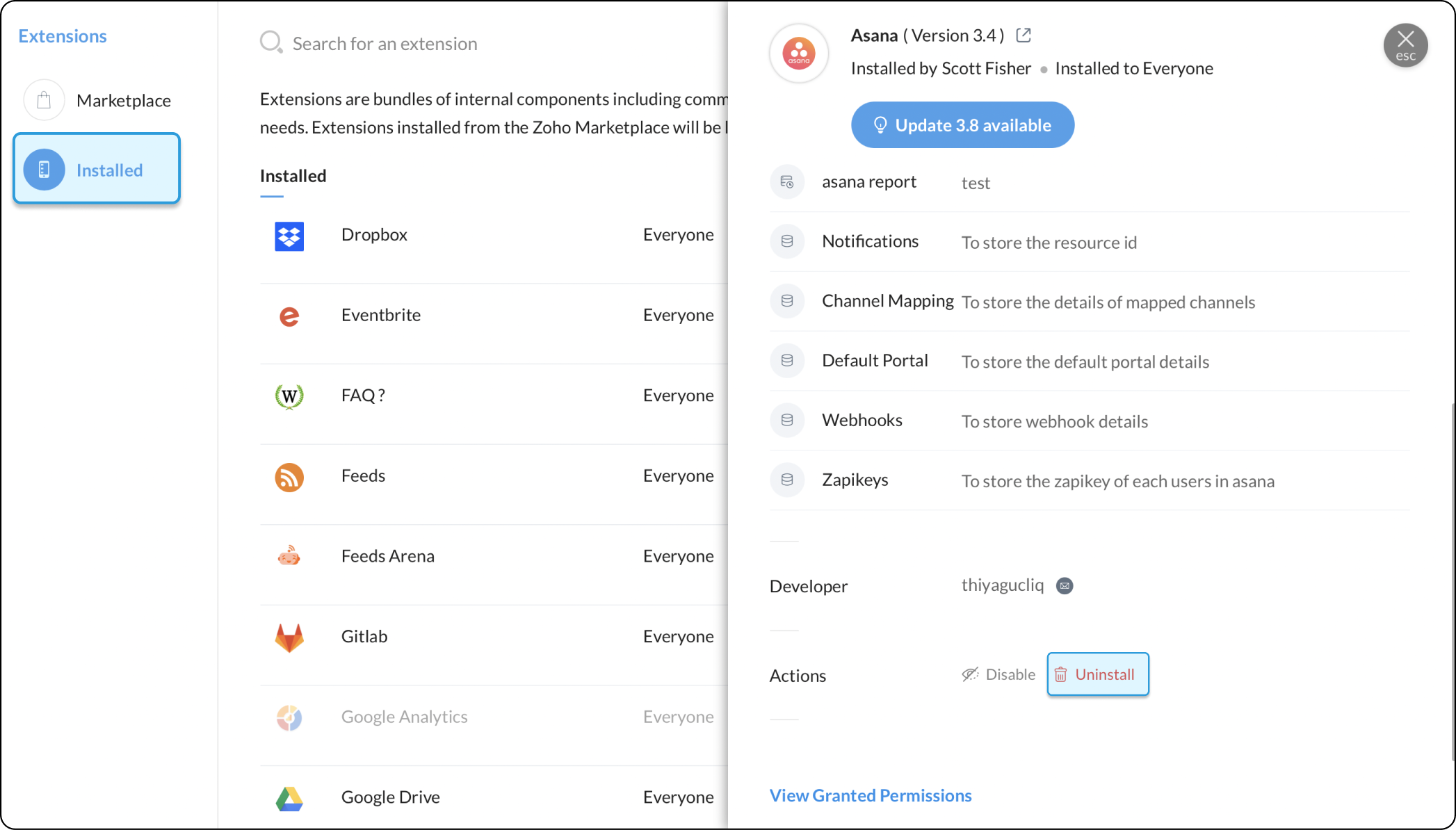Click the Dropbox extension icon
This screenshot has width=1456, height=830.
(289, 236)
